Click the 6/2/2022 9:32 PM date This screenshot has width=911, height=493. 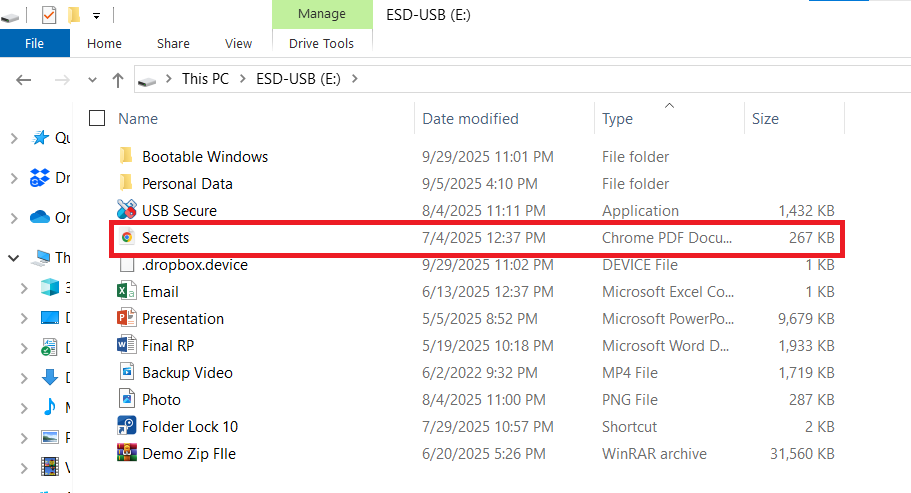479,373
